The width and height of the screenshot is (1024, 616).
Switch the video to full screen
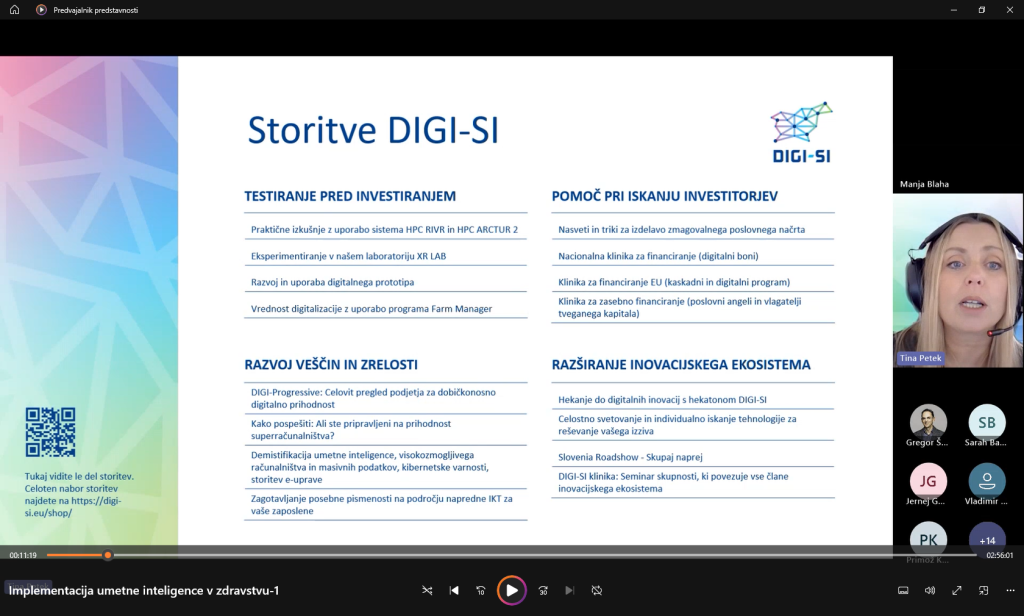point(957,591)
